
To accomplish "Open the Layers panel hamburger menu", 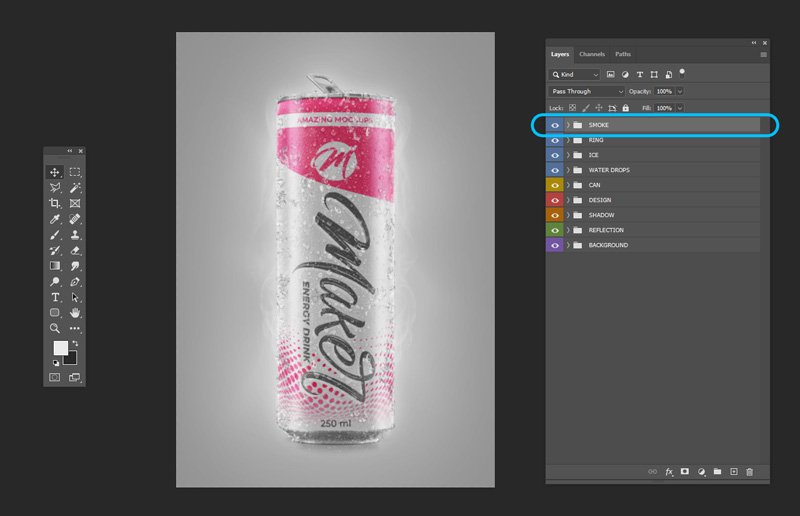I will [x=763, y=55].
